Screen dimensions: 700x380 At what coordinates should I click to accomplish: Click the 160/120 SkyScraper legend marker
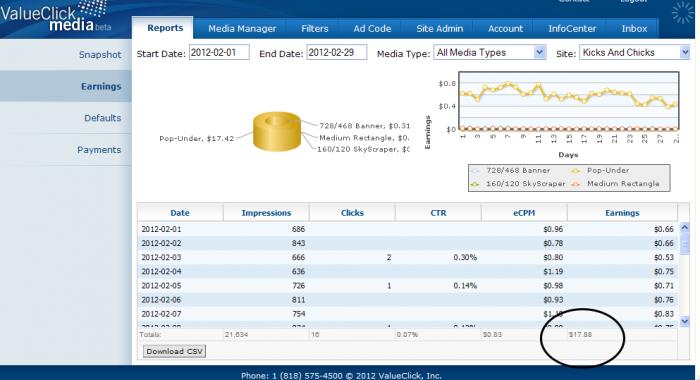click(x=476, y=184)
